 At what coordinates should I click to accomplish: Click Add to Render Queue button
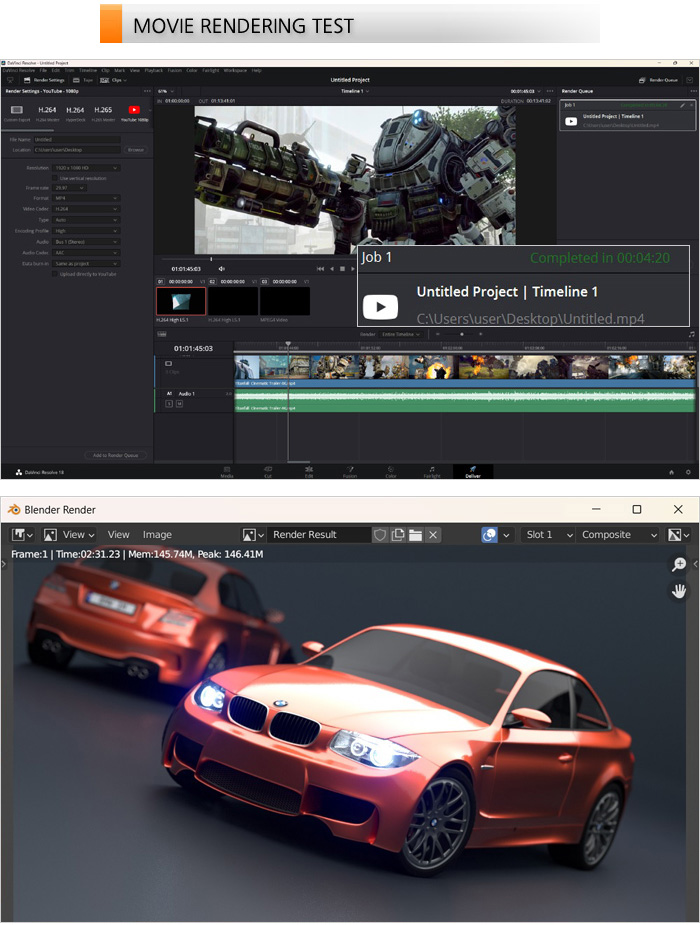tap(116, 455)
